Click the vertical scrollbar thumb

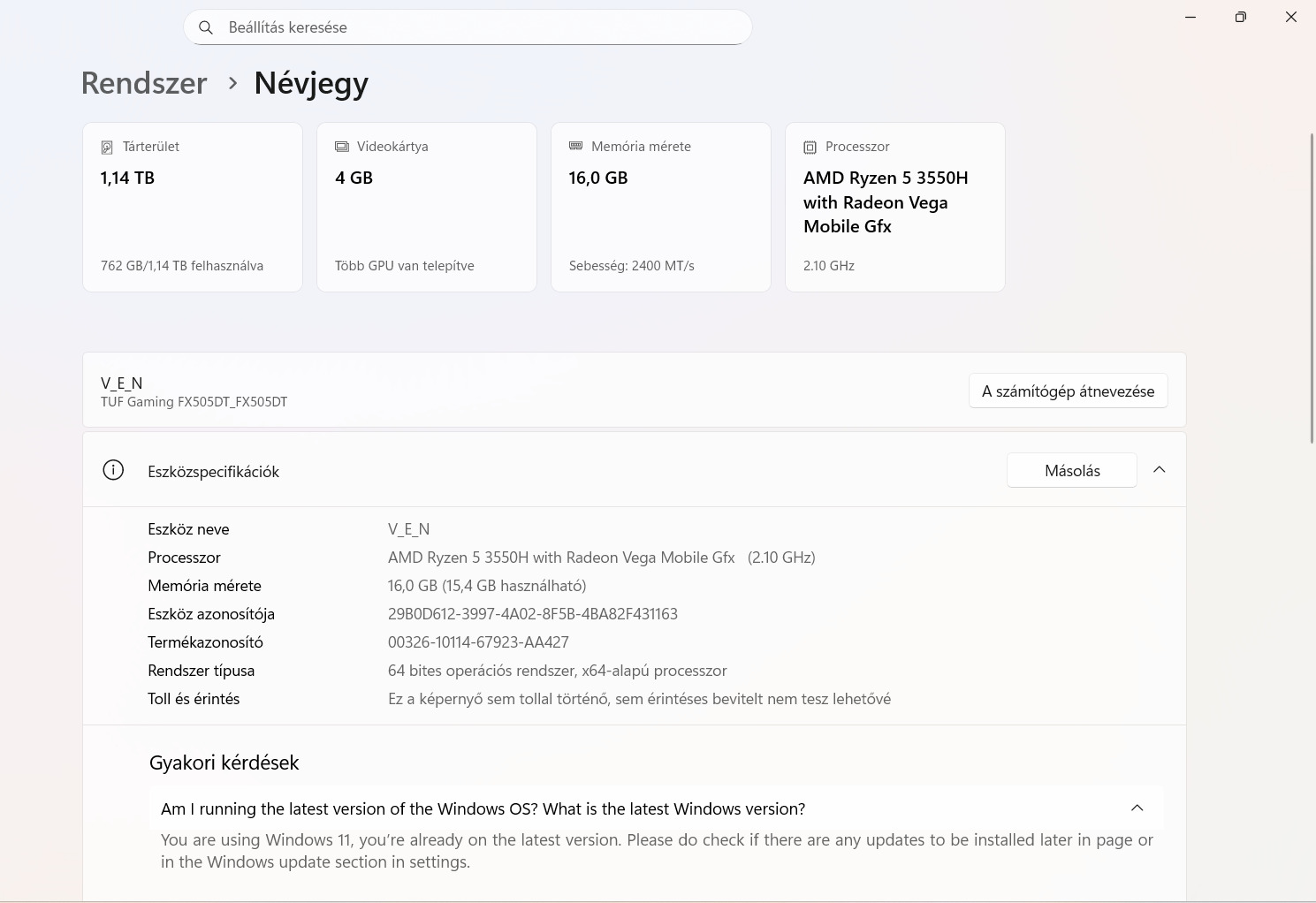pyautogui.click(x=1312, y=287)
